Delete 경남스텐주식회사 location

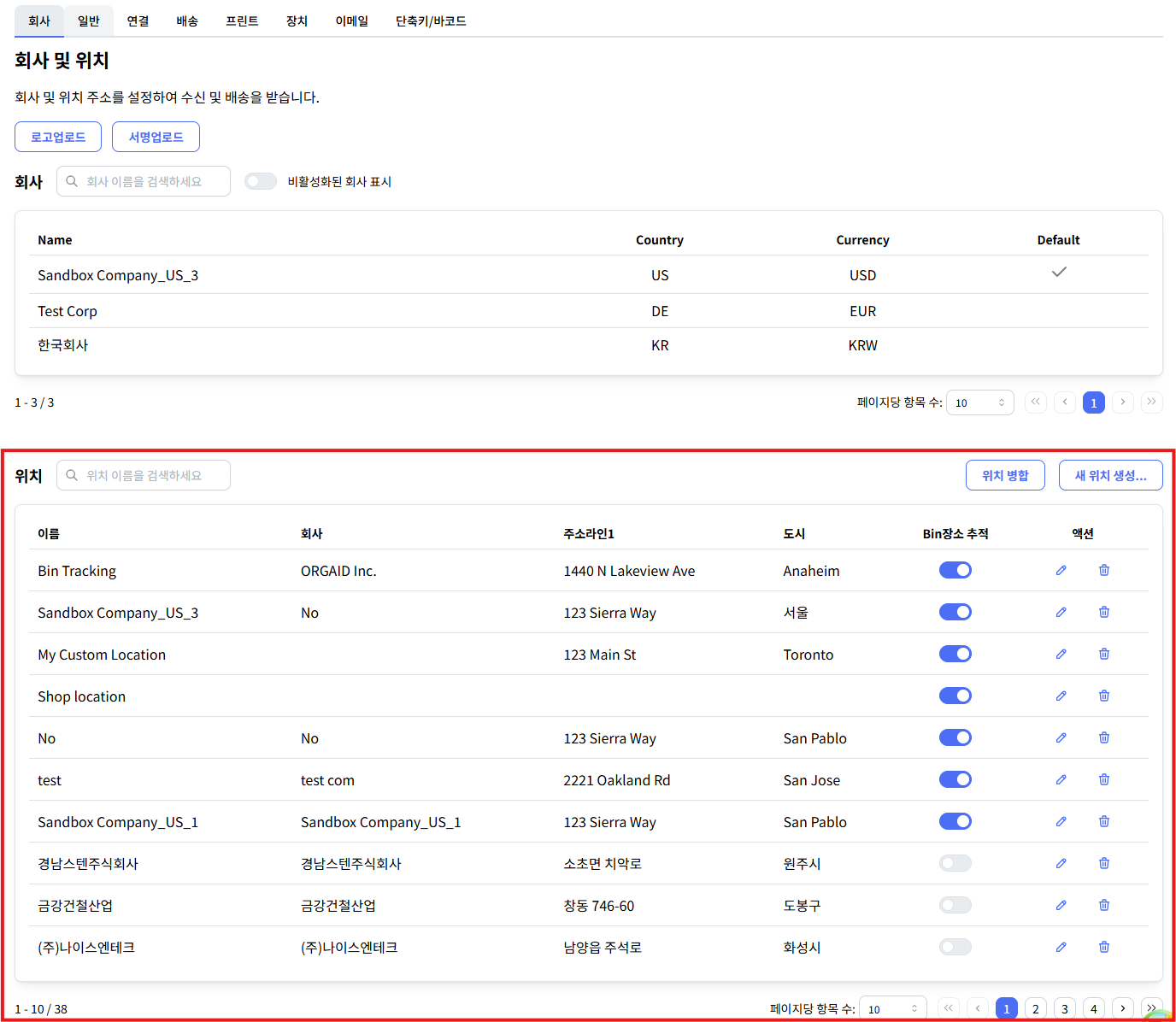pos(1104,863)
